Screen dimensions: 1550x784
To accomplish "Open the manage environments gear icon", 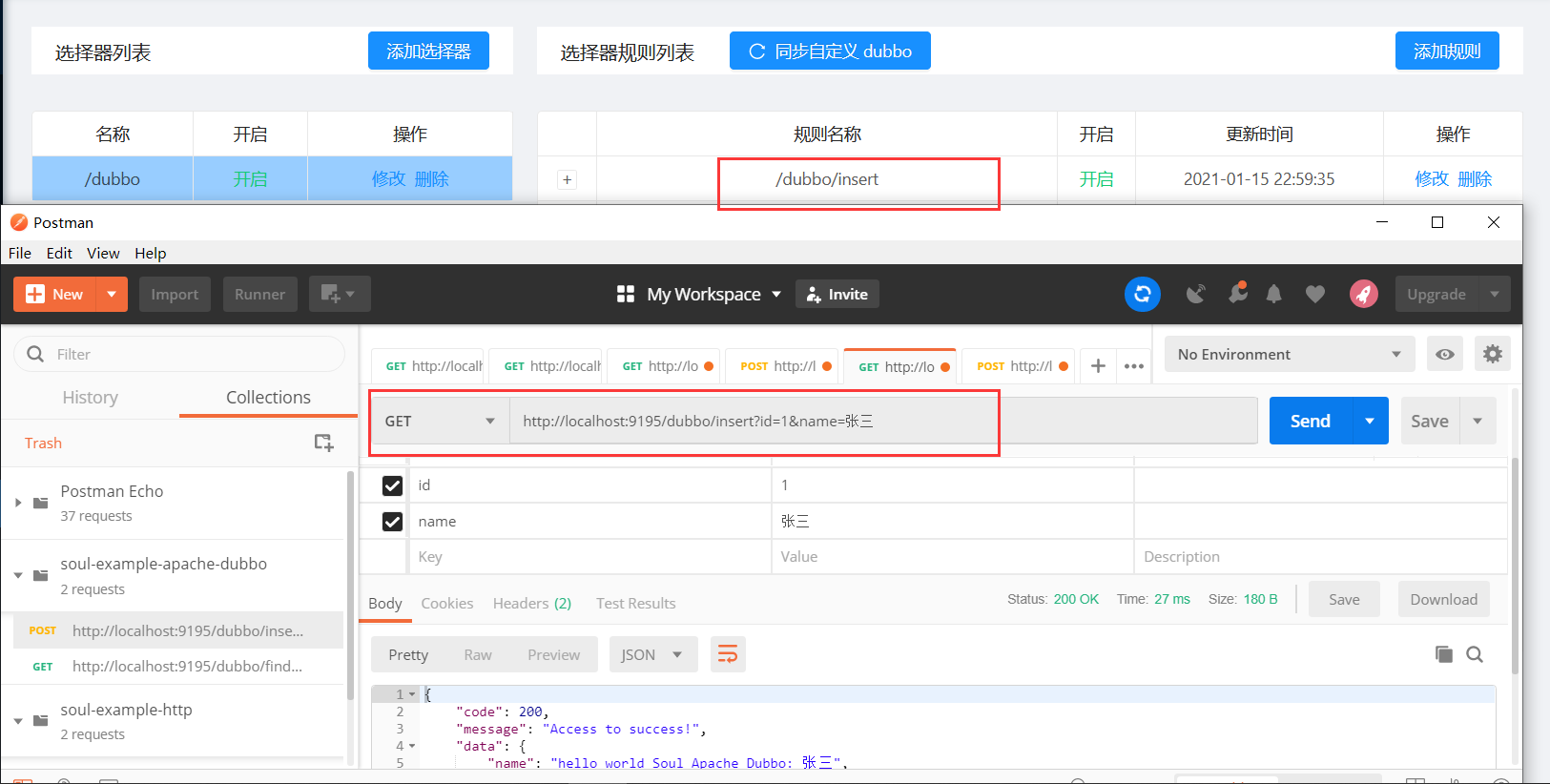I will pyautogui.click(x=1493, y=354).
